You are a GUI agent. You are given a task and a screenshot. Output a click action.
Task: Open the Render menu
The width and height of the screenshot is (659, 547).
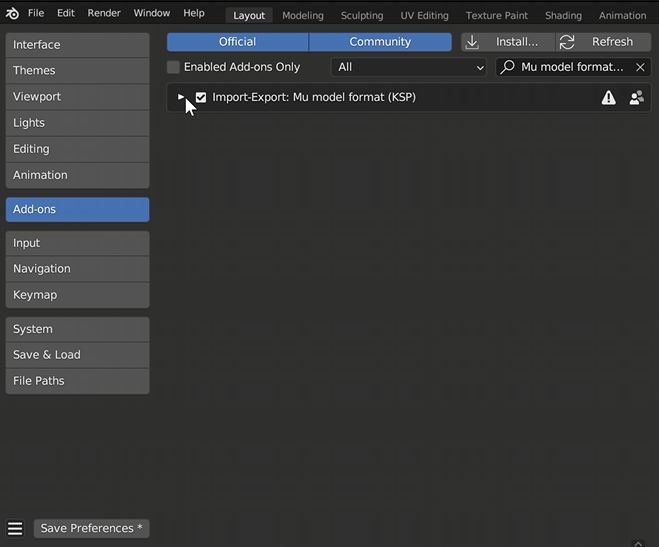tap(104, 13)
